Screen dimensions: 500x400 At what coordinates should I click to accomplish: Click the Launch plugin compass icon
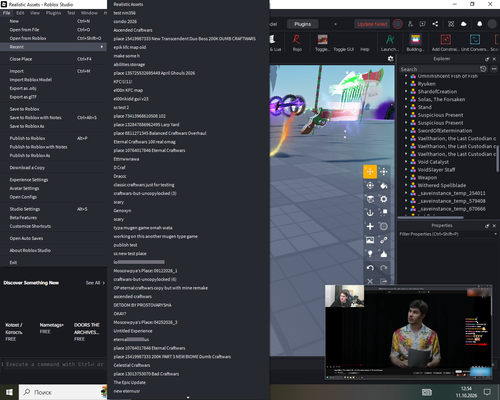[390, 40]
